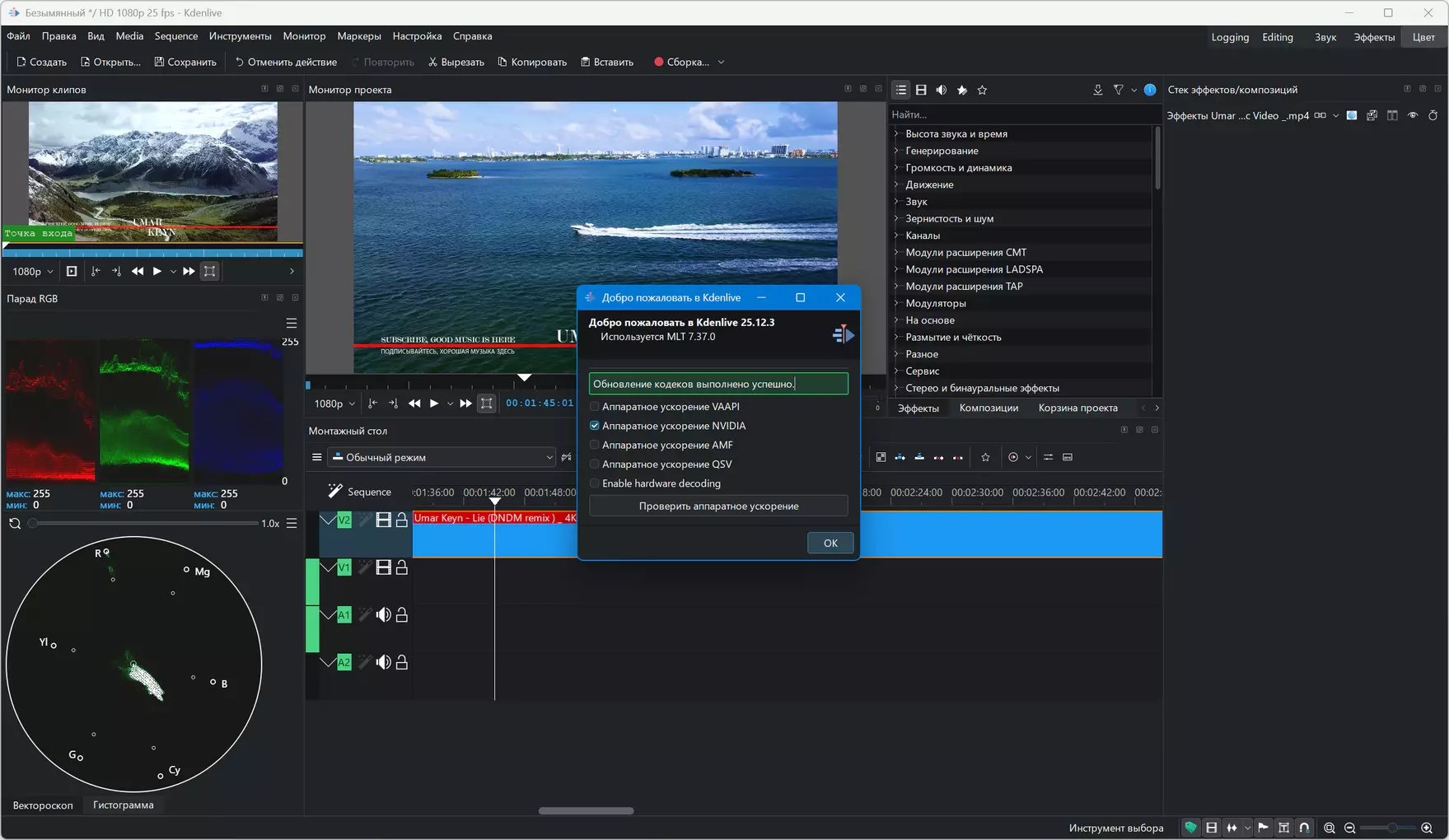Image resolution: width=1449 pixels, height=840 pixels.
Task: Confirm the welcome dialog with OK
Action: [x=830, y=543]
